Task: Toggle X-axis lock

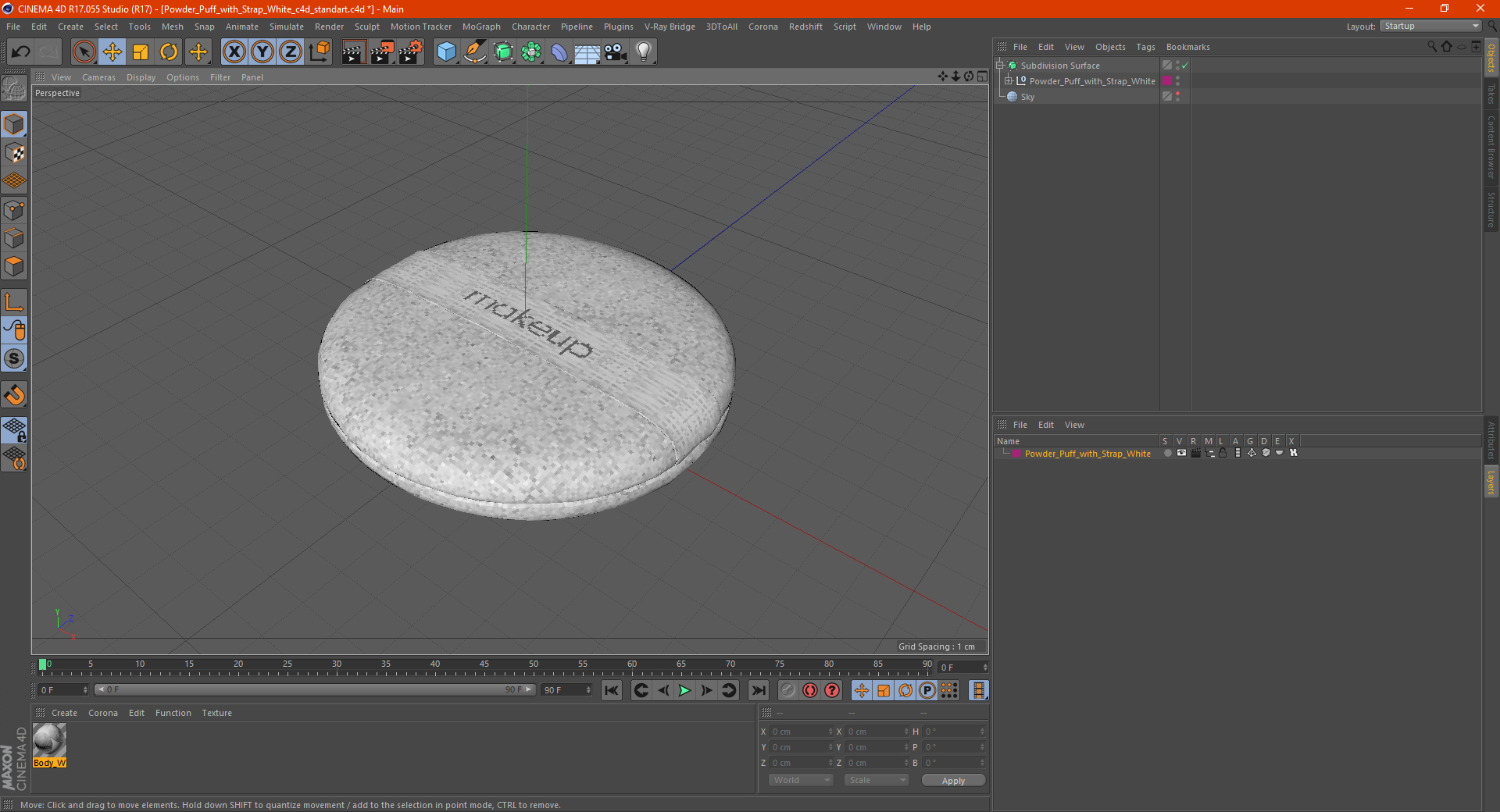Action: [234, 52]
